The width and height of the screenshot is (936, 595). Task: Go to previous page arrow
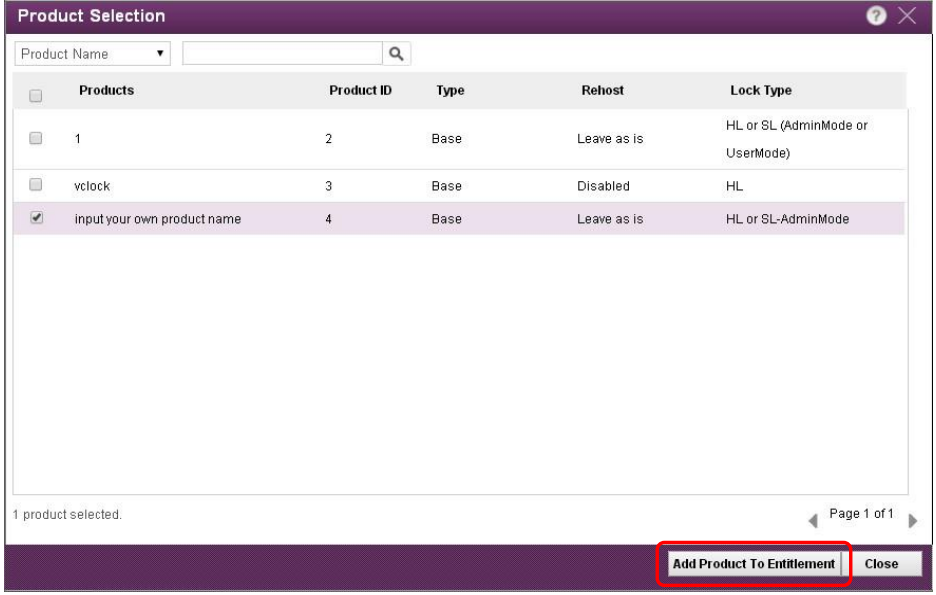tap(811, 520)
